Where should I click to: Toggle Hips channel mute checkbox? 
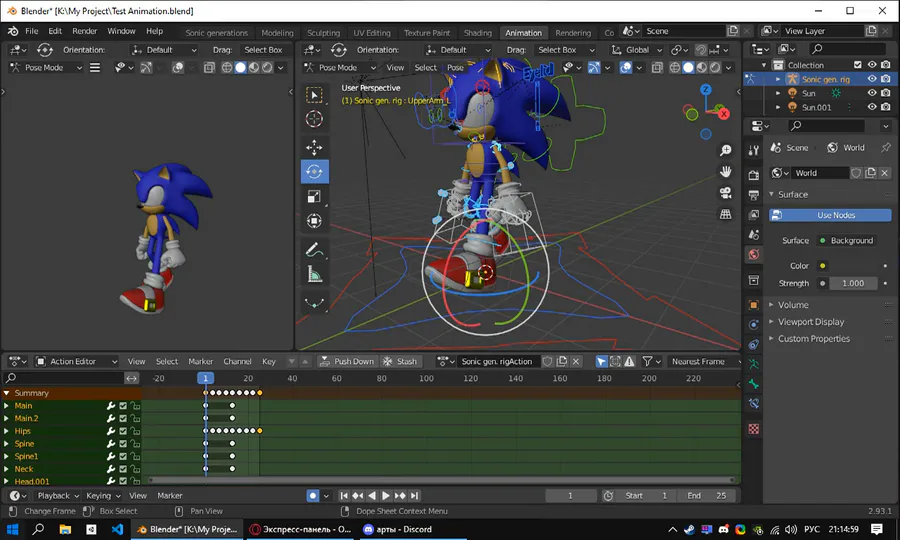(x=123, y=431)
